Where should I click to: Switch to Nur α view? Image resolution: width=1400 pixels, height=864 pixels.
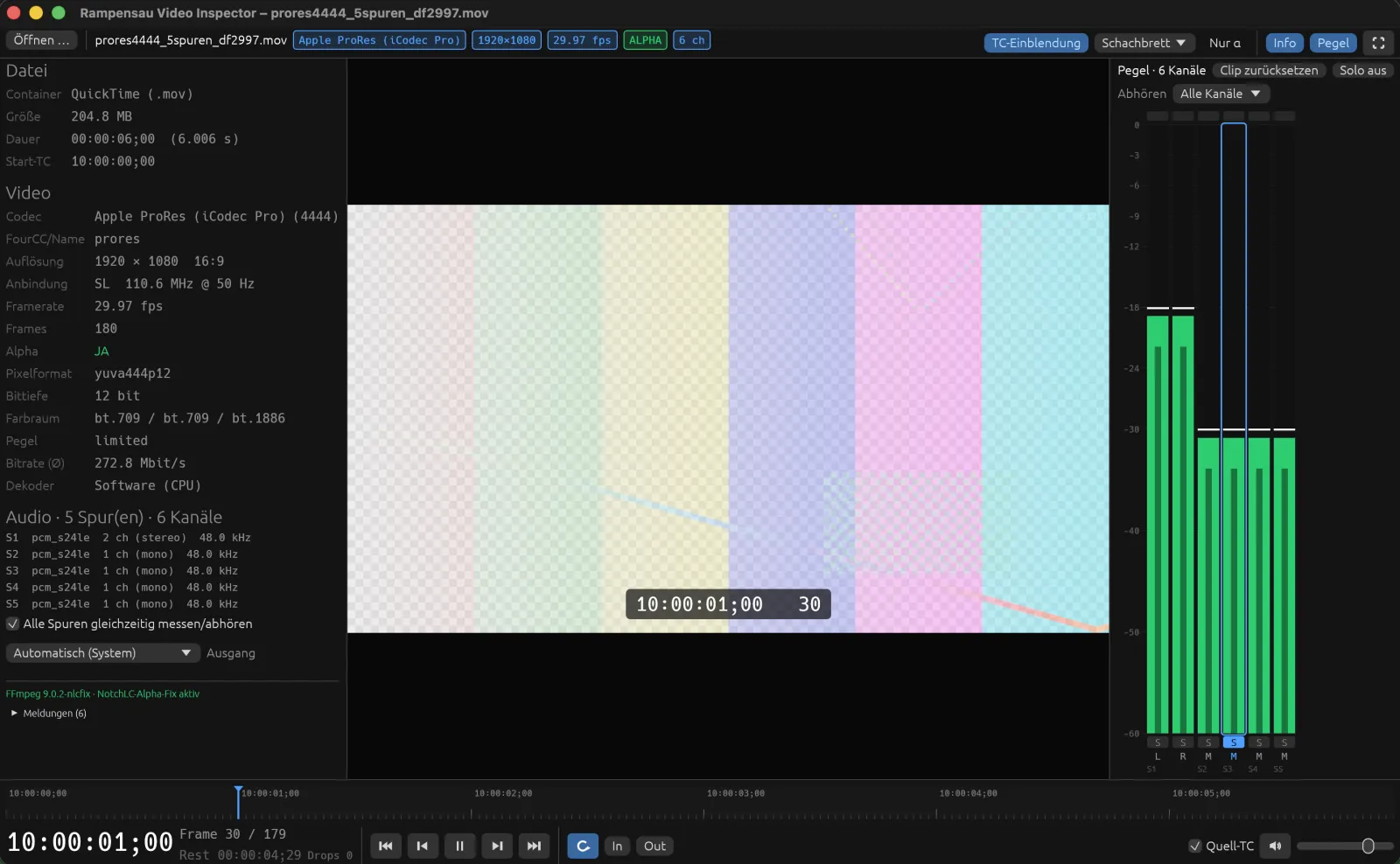click(1225, 43)
